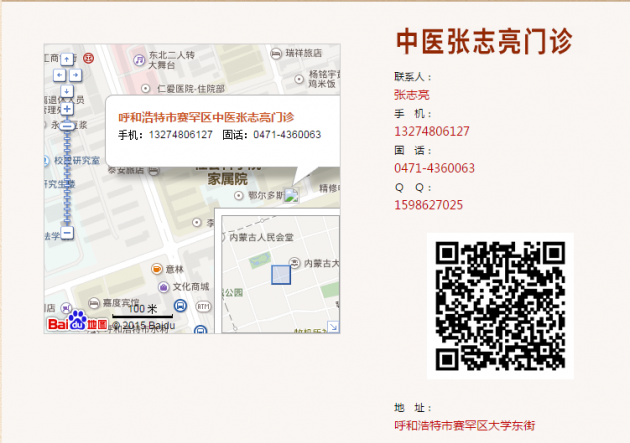The image size is (630, 443).
Task: Pan the Baidu map down
Action: [x=67, y=91]
